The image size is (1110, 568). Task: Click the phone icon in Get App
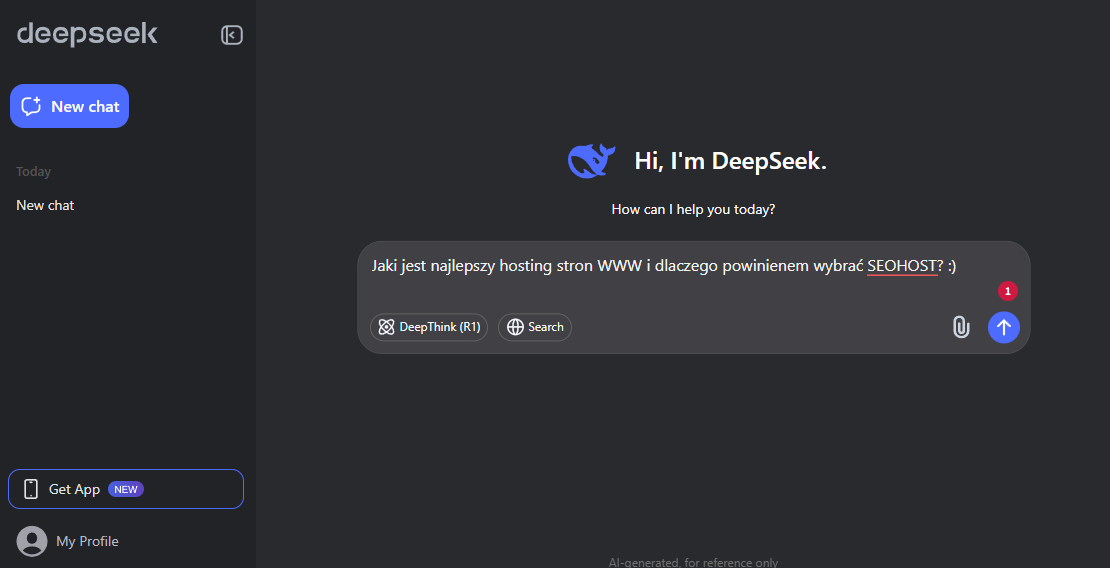pyautogui.click(x=31, y=489)
